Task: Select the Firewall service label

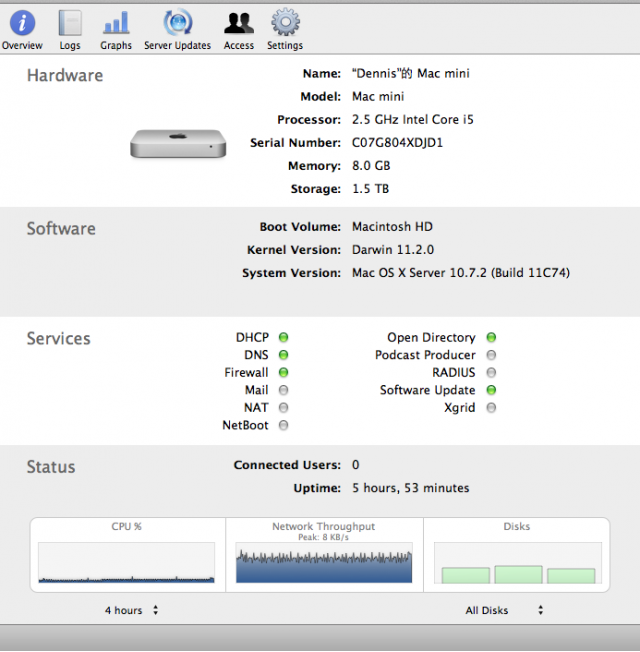Action: [246, 372]
